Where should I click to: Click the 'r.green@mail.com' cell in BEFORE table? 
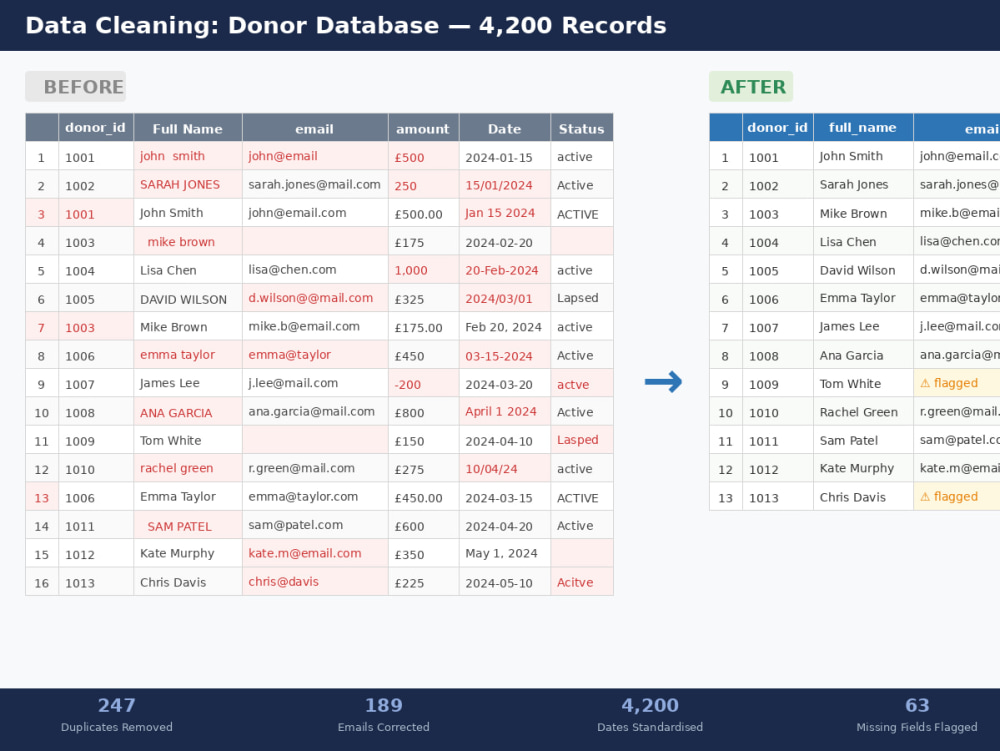pyautogui.click(x=315, y=469)
